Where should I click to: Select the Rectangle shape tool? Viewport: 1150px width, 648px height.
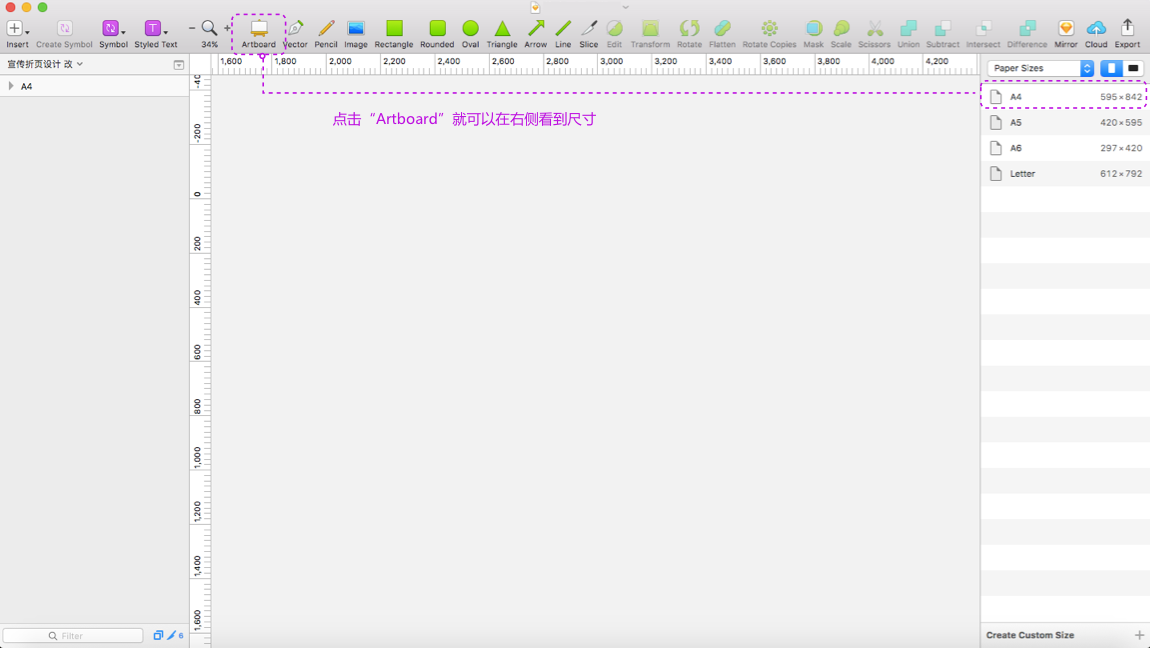[394, 33]
